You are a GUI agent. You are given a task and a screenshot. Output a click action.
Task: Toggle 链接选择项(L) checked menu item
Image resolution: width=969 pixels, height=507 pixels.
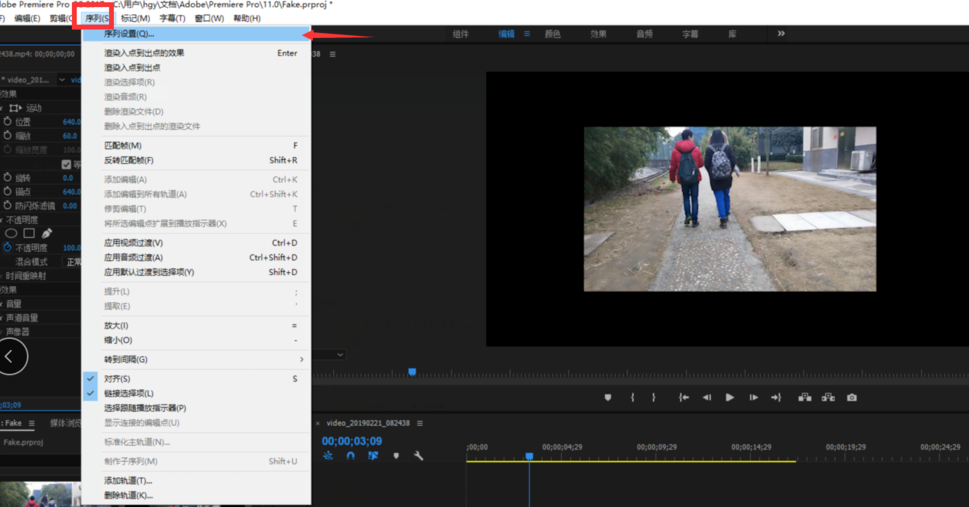pos(128,393)
